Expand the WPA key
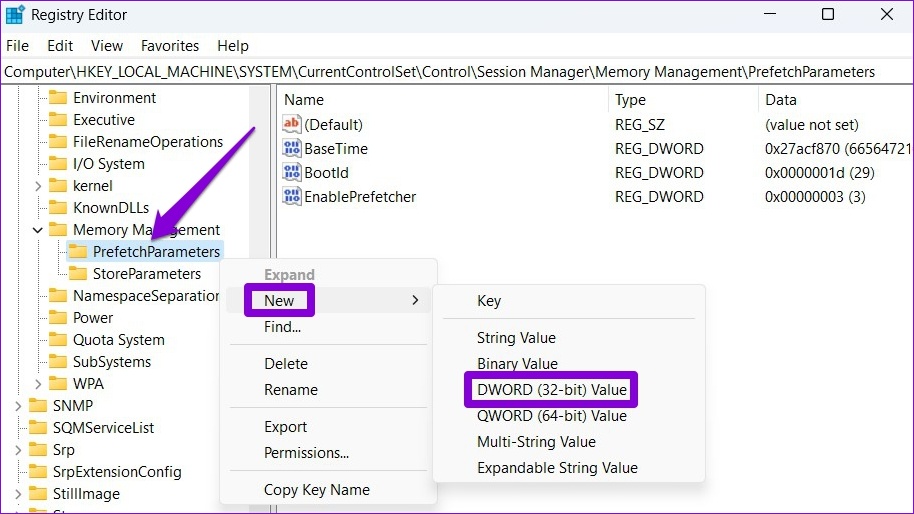The height and width of the screenshot is (514, 914). pos(38,383)
